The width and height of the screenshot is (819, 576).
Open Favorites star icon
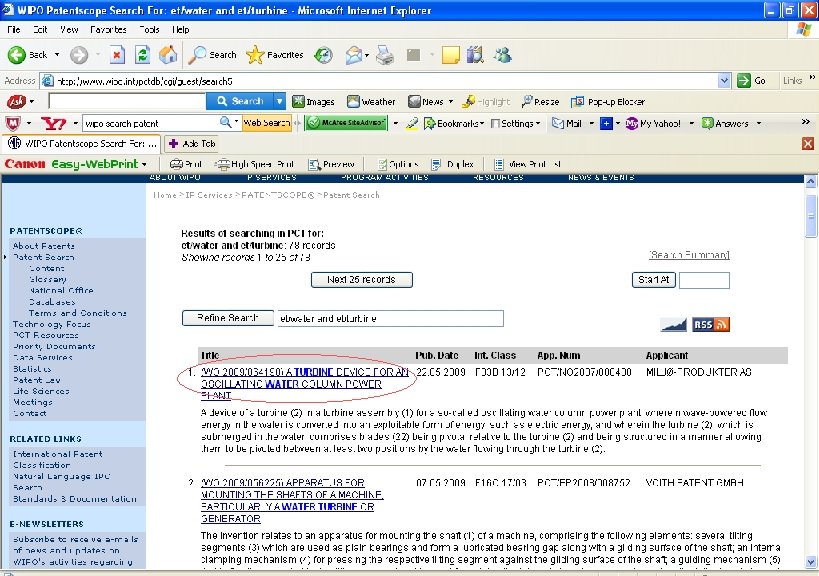pyautogui.click(x=255, y=55)
